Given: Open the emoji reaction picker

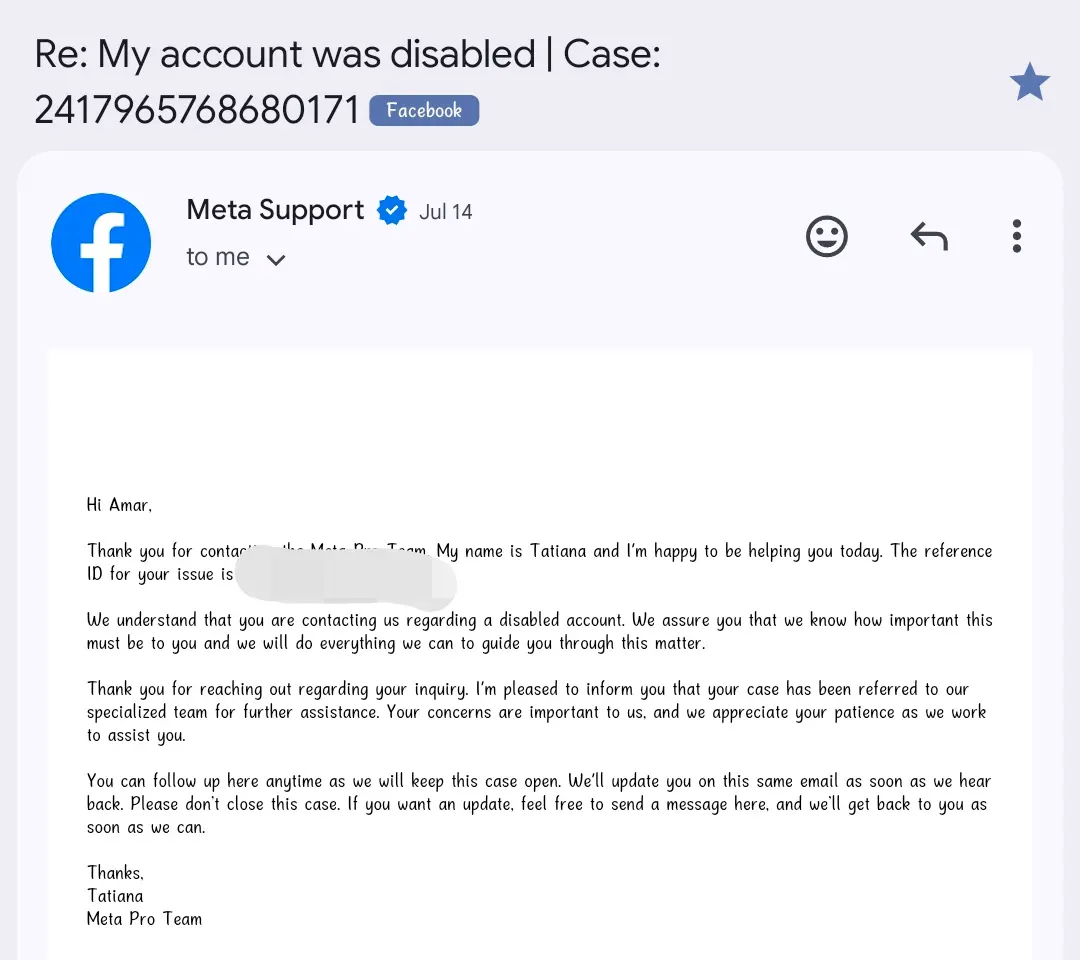Looking at the screenshot, I should pyautogui.click(x=827, y=236).
